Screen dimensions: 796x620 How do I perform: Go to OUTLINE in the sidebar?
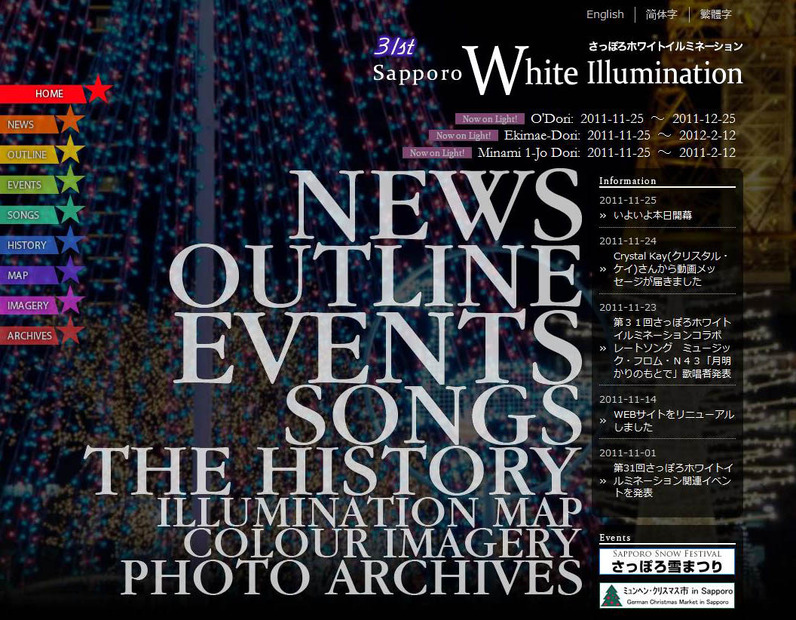pyautogui.click(x=29, y=155)
